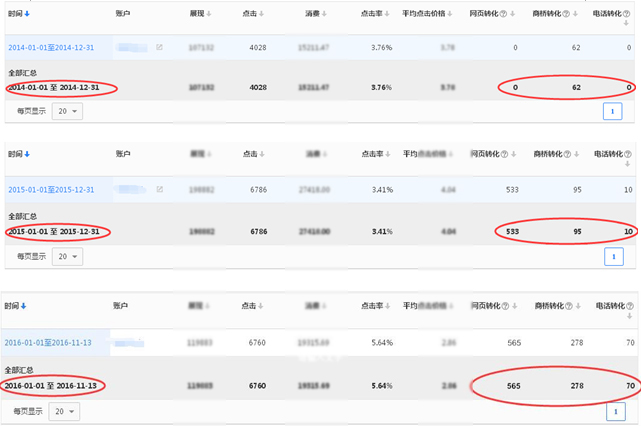Click the blue 时间 sort arrow in 2015 table
This screenshot has height=426, width=641.
pyautogui.click(x=27, y=154)
